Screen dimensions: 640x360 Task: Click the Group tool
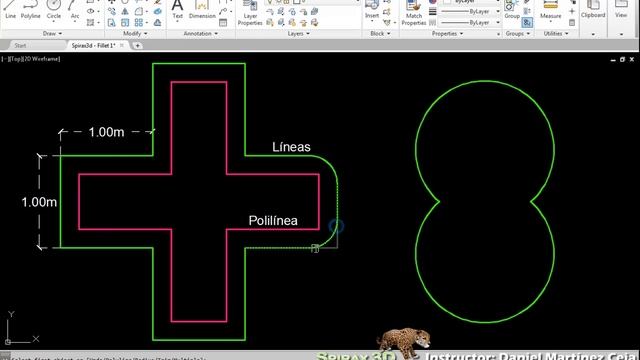512,10
